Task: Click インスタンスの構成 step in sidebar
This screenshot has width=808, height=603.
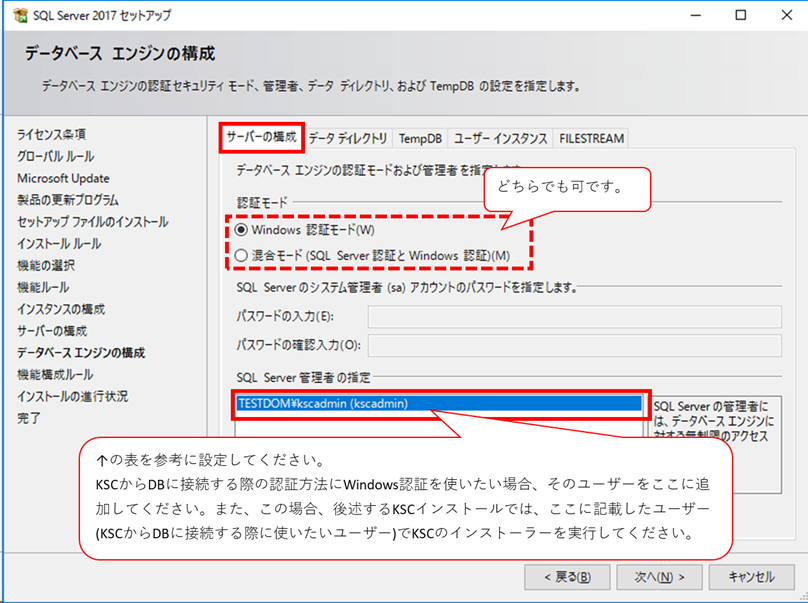Action: tap(61, 309)
